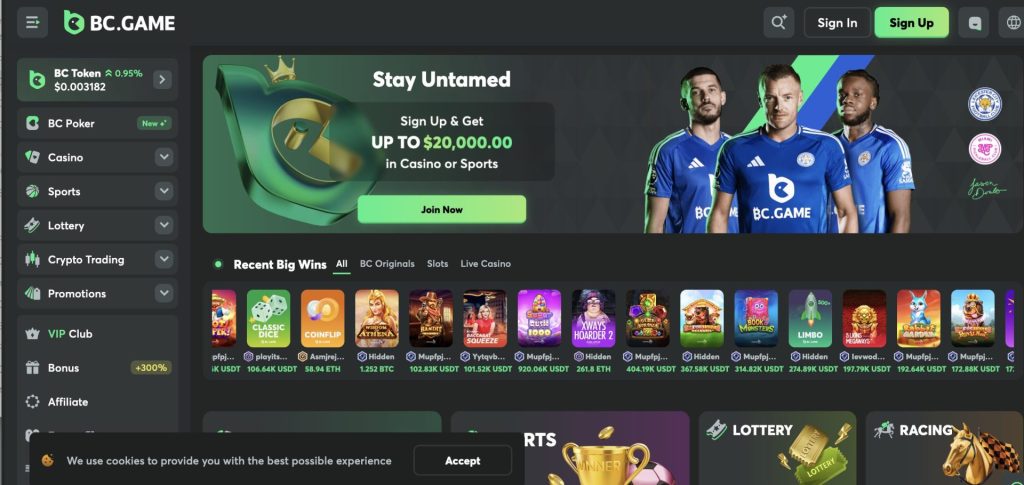1024x485 pixels.
Task: Open BC Token details arrow
Action: 162,80
